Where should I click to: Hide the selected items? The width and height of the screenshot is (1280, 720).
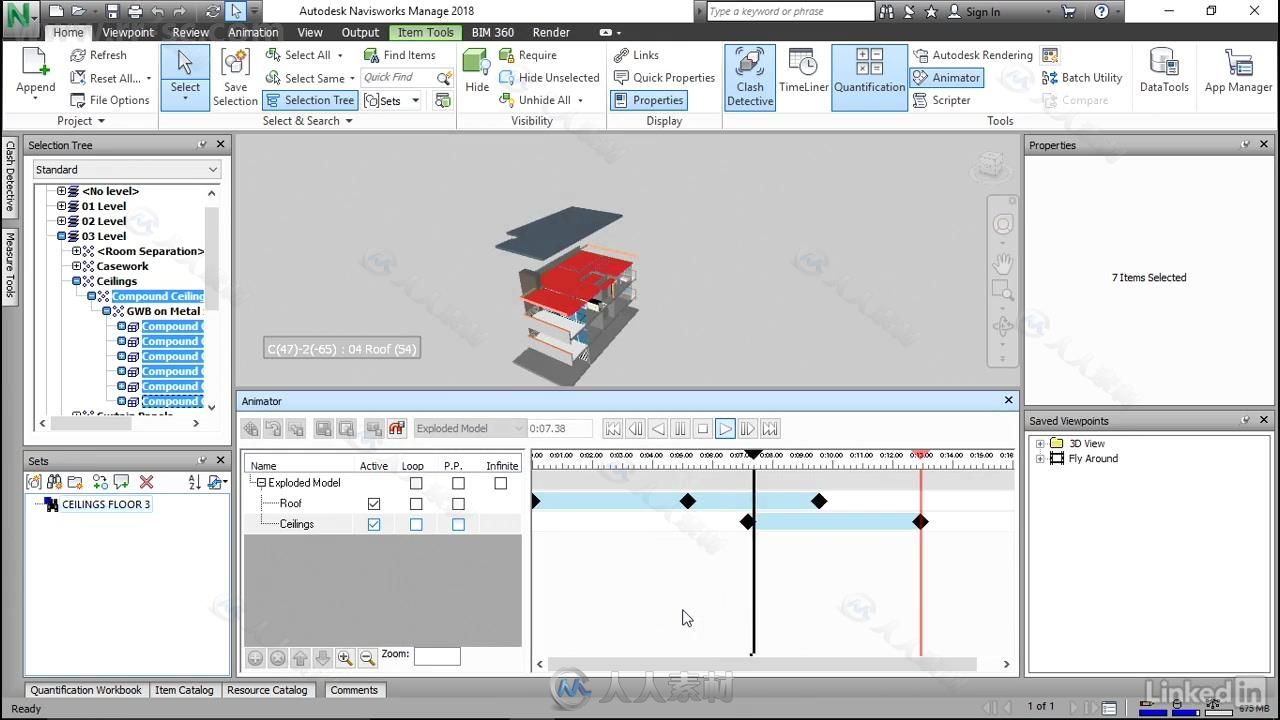[477, 70]
